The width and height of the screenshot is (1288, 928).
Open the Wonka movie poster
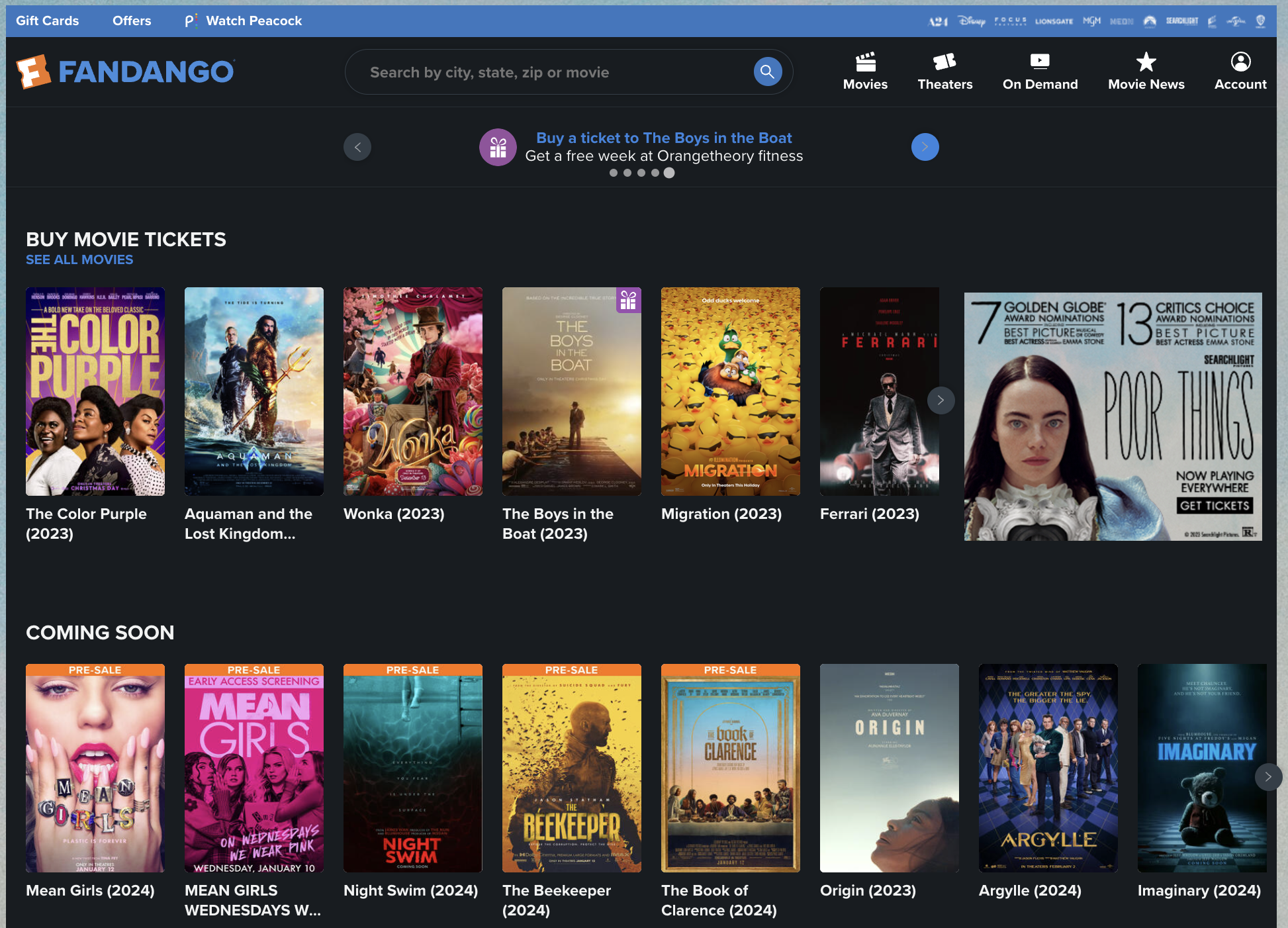[x=413, y=391]
